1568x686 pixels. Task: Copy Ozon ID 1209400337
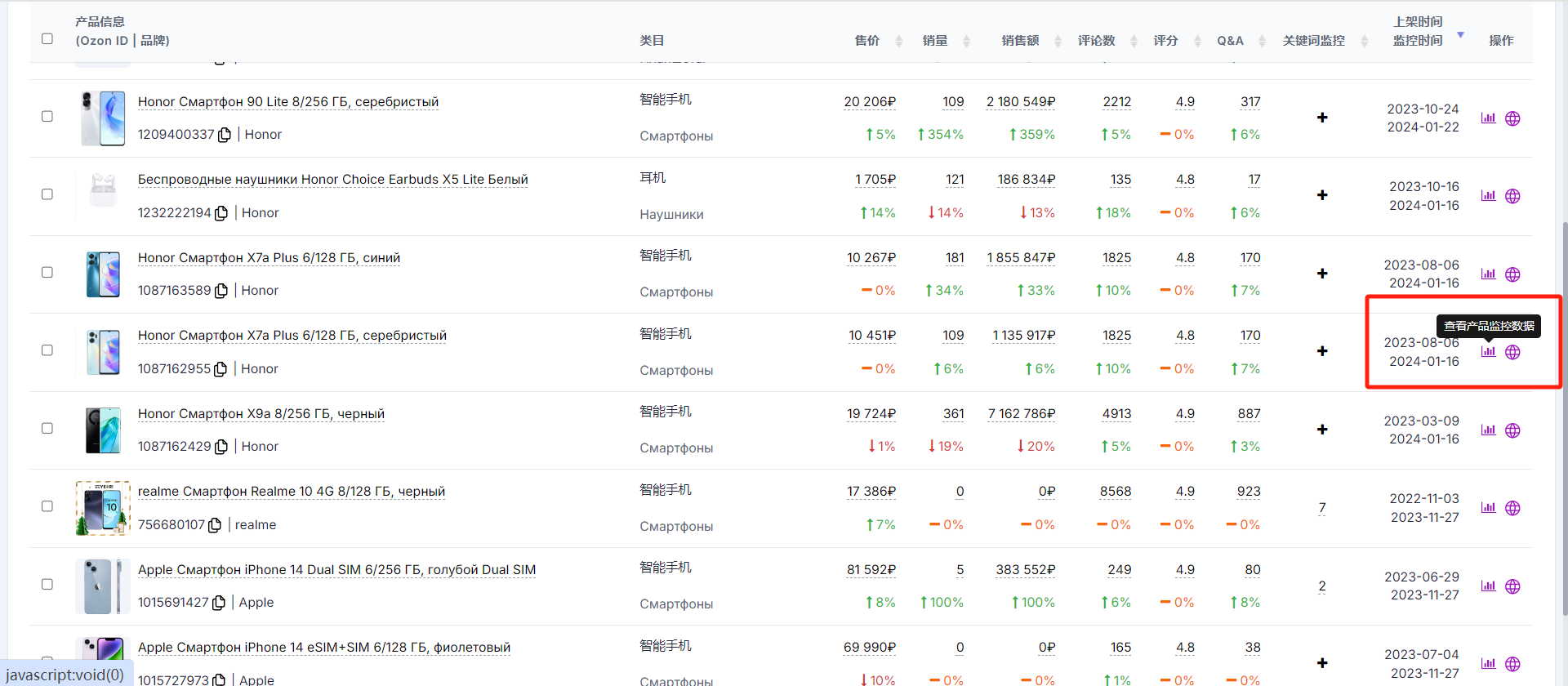(225, 135)
